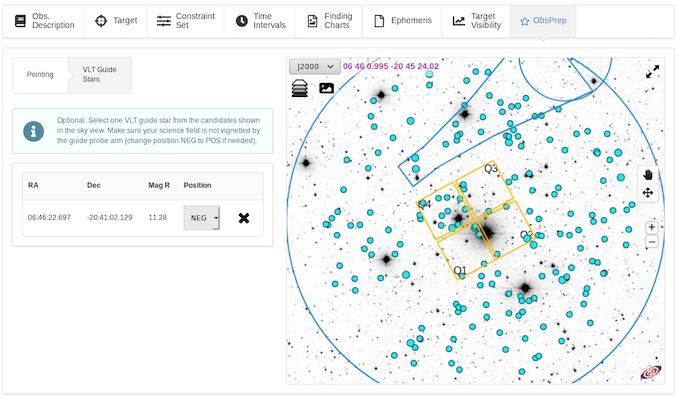Open the J2000 coordinate frame dropdown
The height and width of the screenshot is (400, 677).
314,67
